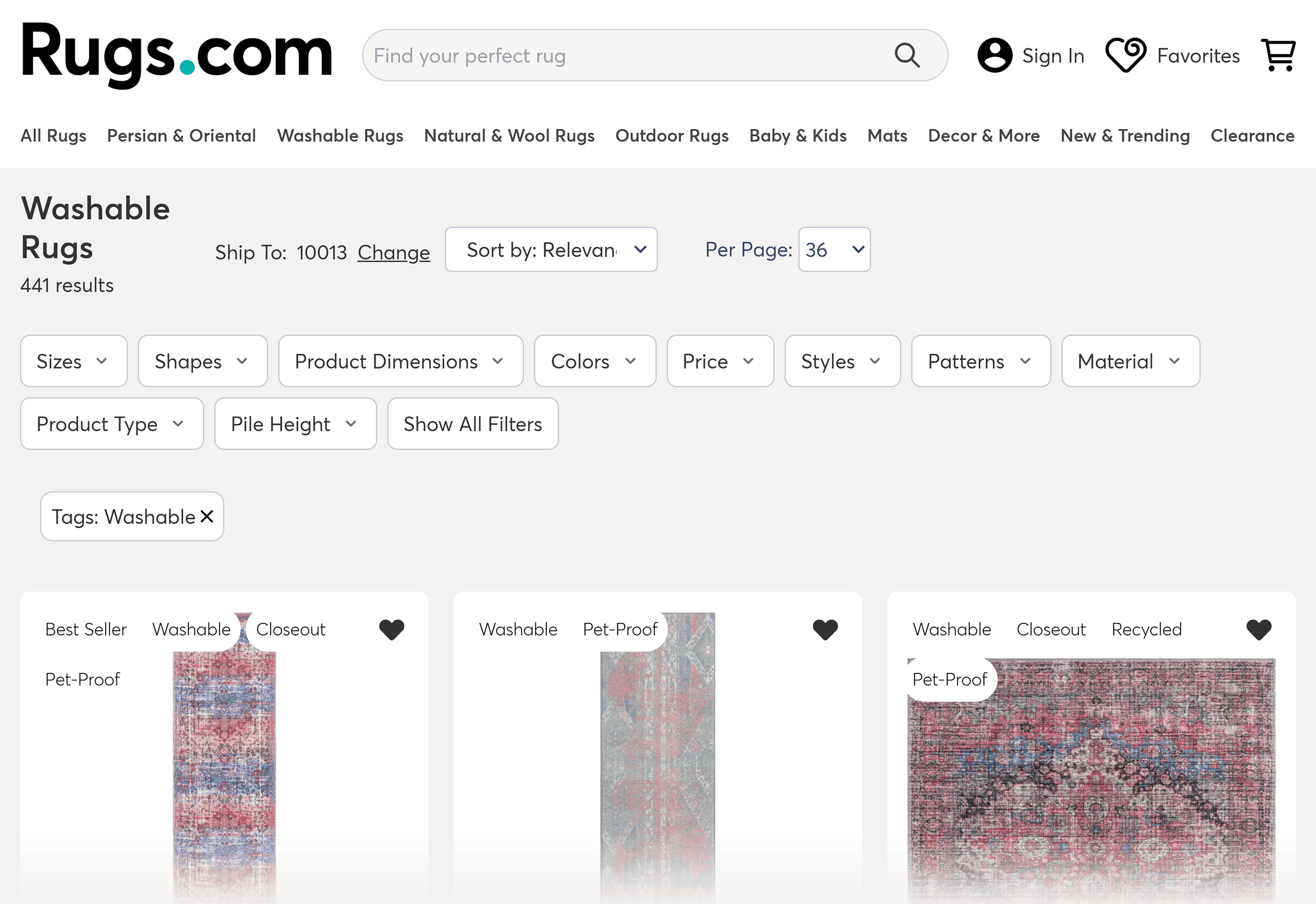This screenshot has height=904, width=1316.
Task: Open the All Rugs menu
Action: [53, 136]
